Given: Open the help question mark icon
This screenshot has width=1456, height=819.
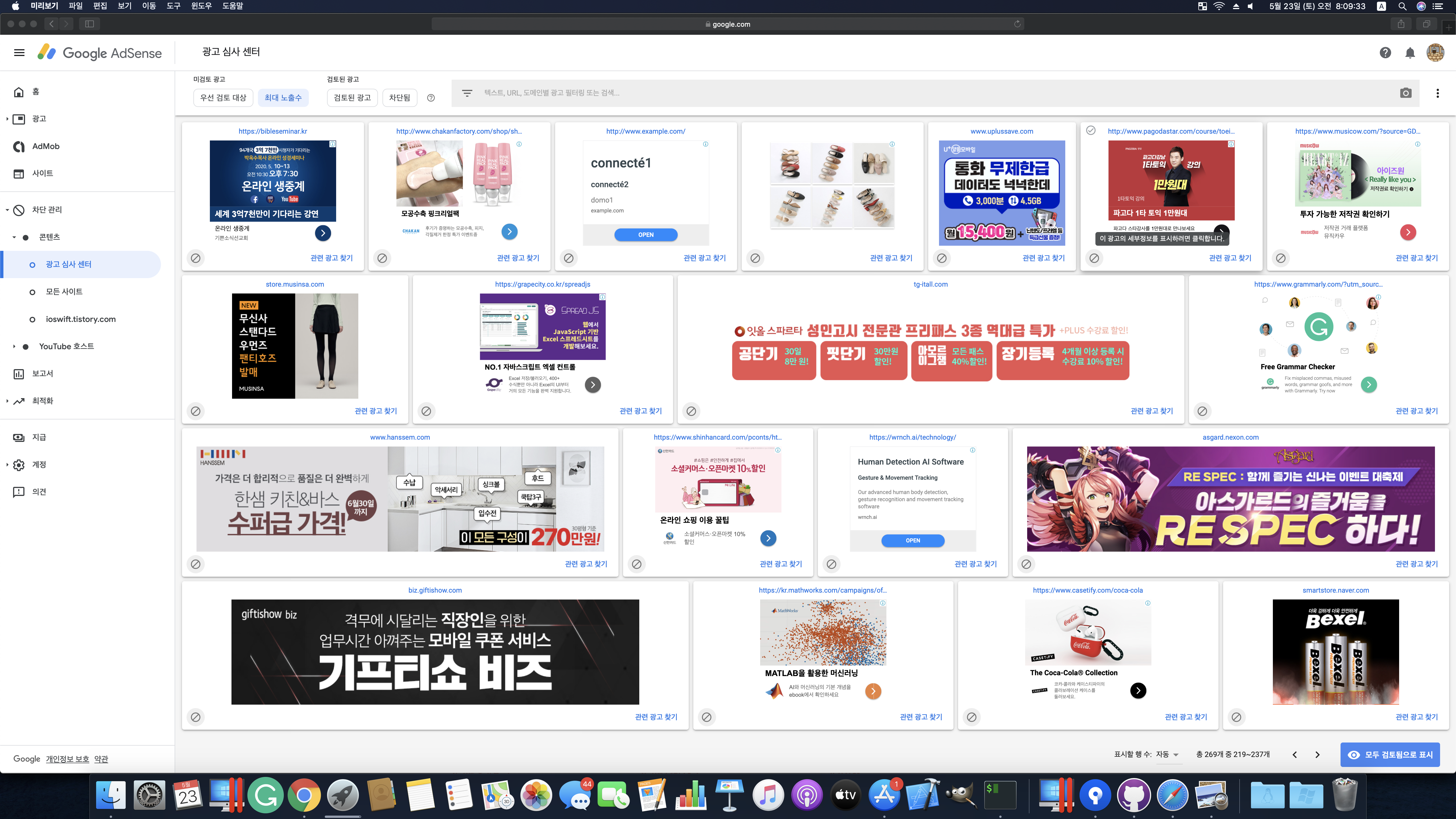Looking at the screenshot, I should (x=1385, y=53).
